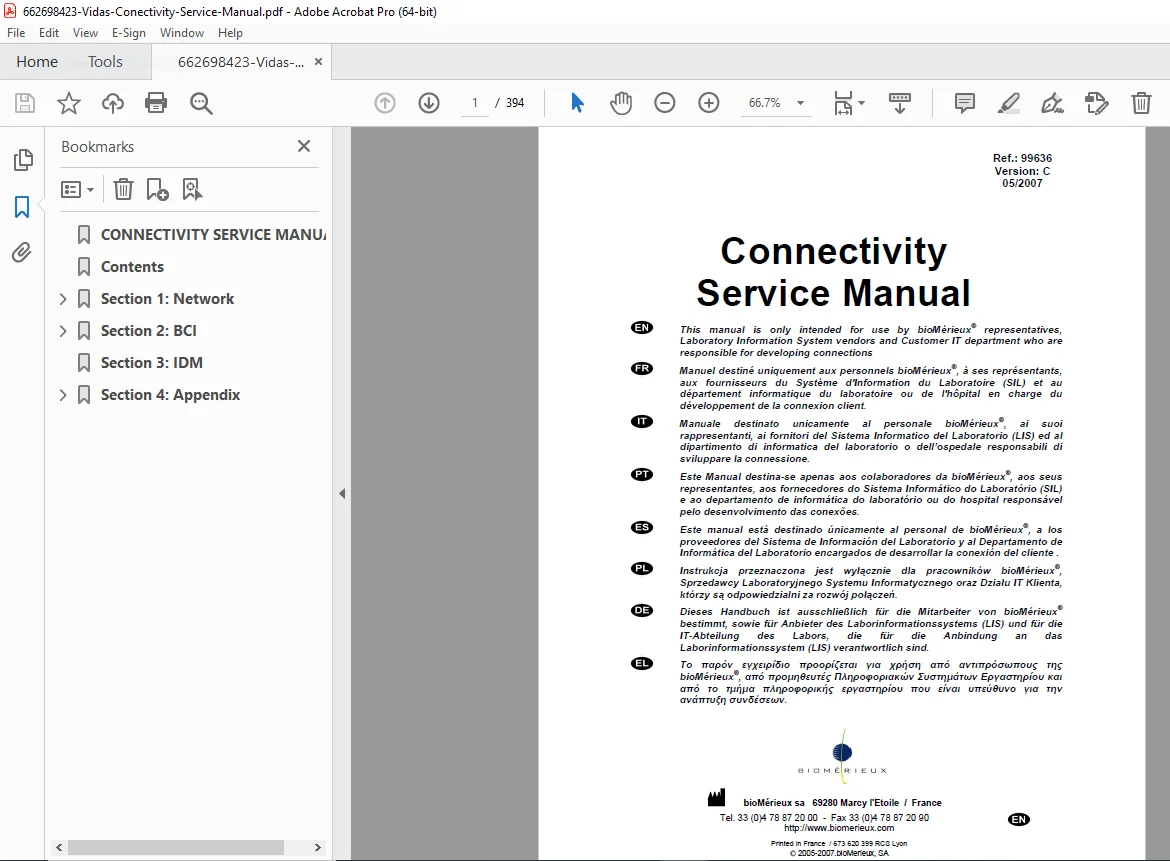Viewport: 1170px width, 861px height.
Task: Delete selected bookmark trash icon
Action: point(123,190)
